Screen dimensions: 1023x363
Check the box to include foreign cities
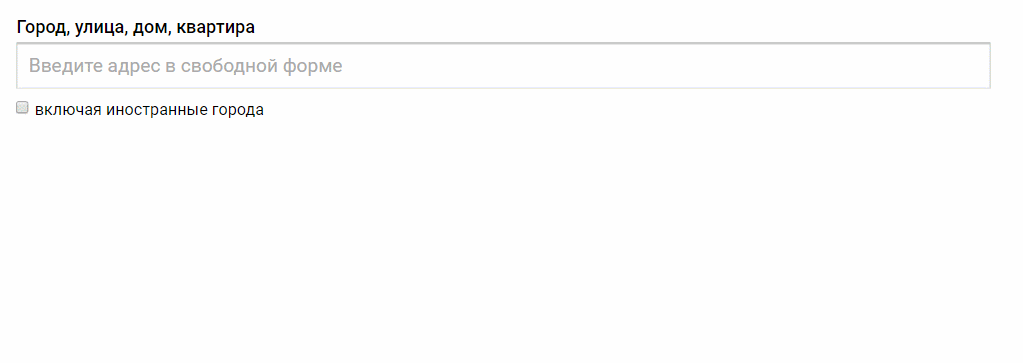point(22,108)
